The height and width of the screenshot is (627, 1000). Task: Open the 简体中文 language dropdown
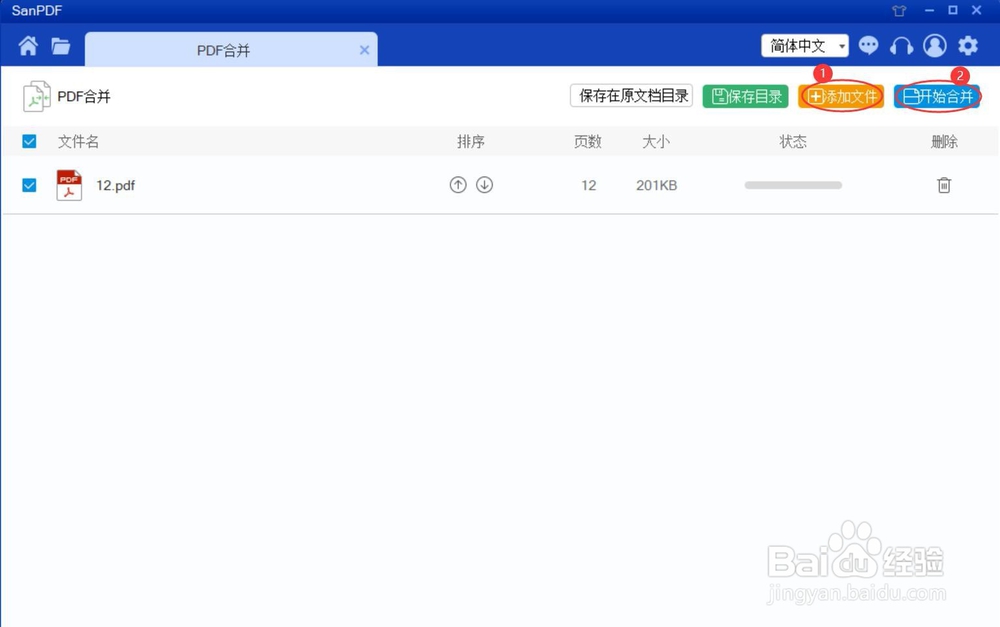tap(804, 45)
